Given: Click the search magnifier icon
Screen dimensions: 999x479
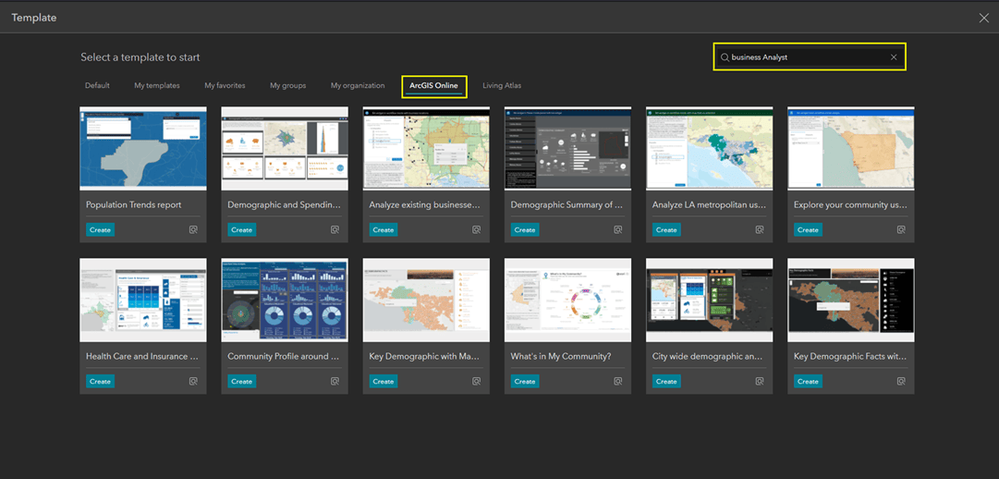Looking at the screenshot, I should coord(724,57).
